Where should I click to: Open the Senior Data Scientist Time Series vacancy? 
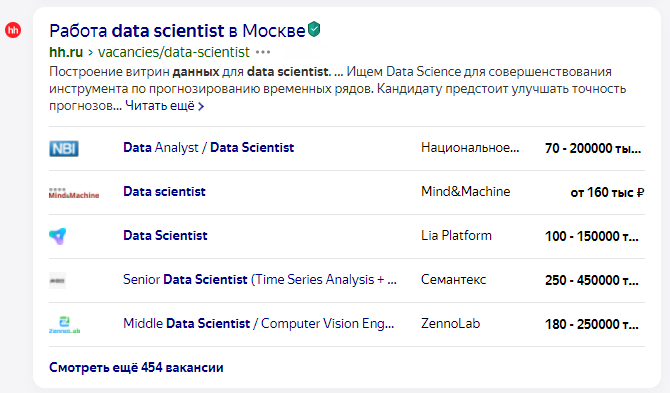tap(260, 279)
